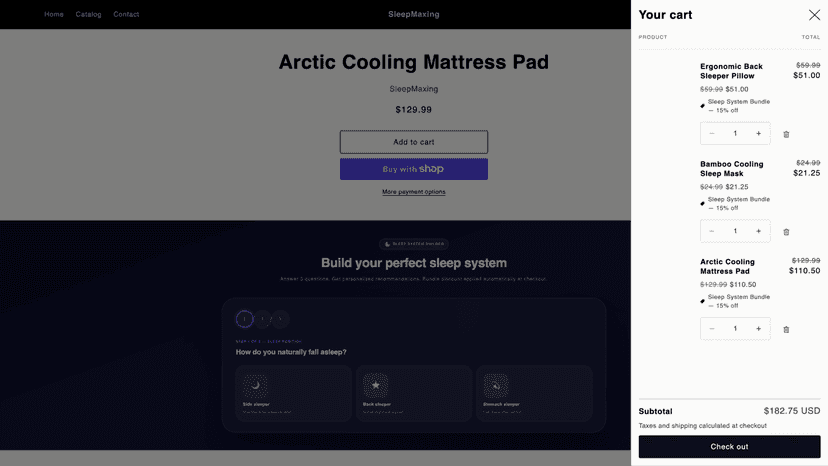828x466 pixels.
Task: Open the Ergonomic Back Sleeper Pillow product link
Action: tap(731, 71)
